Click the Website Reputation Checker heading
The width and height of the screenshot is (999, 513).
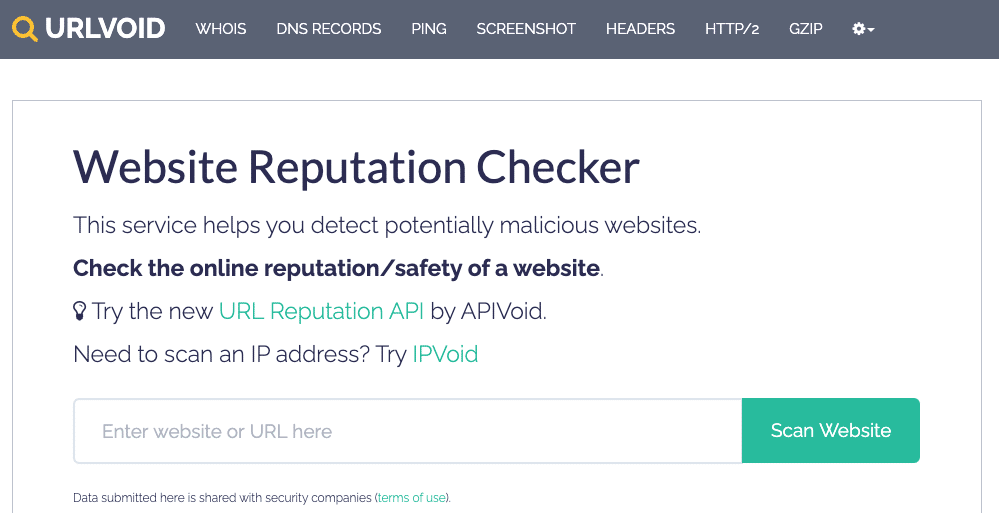(356, 168)
